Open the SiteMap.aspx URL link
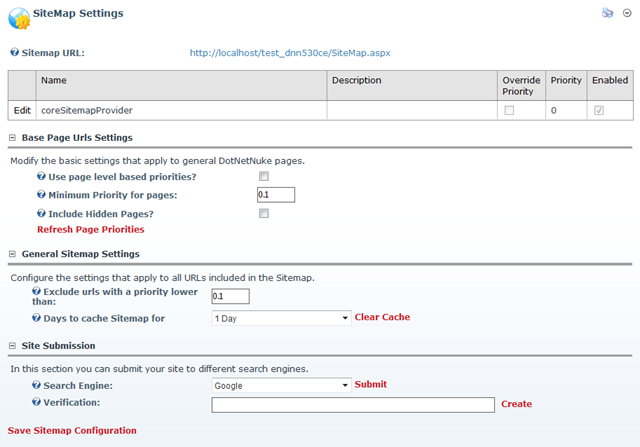640x447 pixels. coord(290,53)
